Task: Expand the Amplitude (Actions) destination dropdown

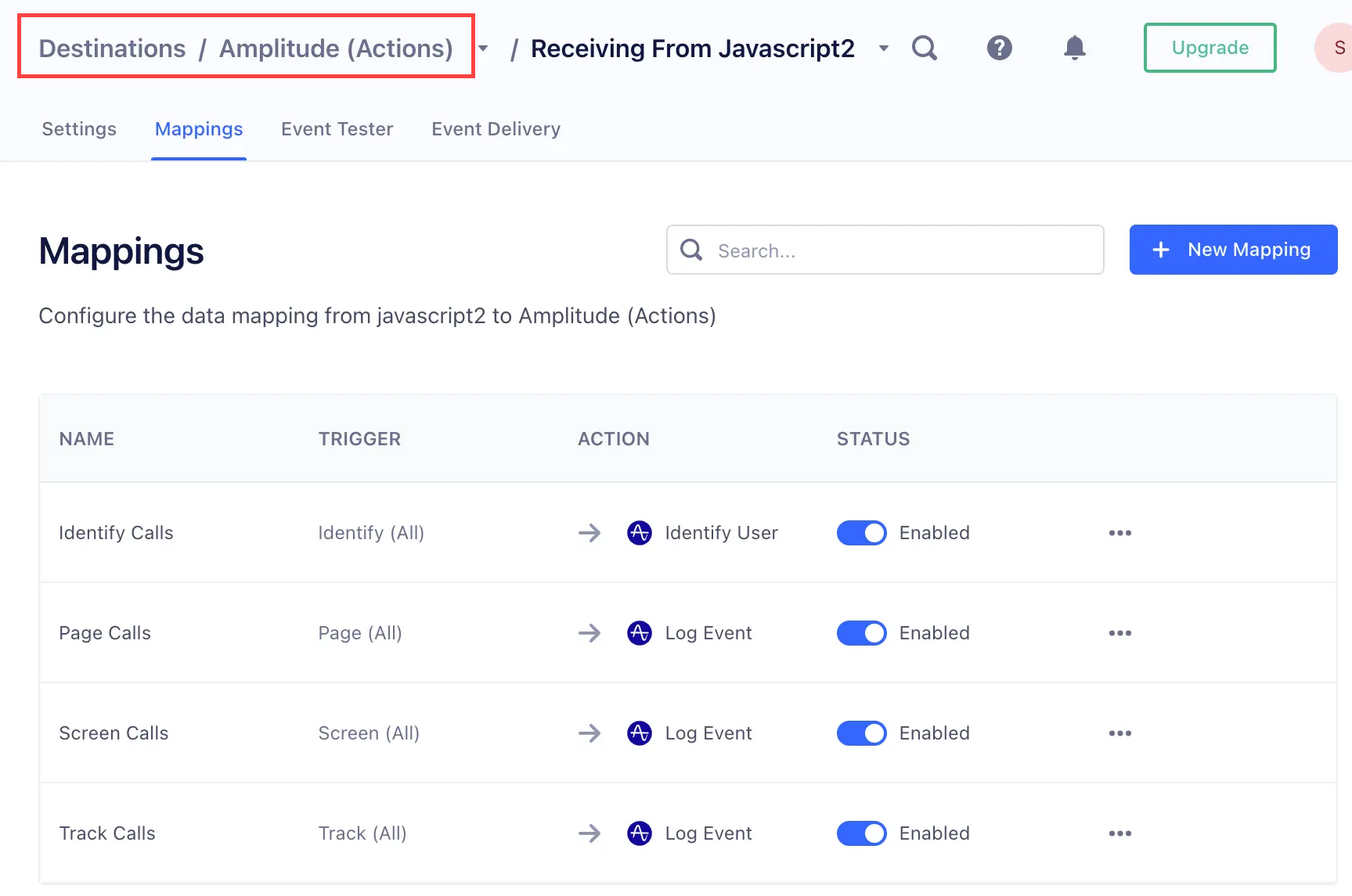Action: 484,49
